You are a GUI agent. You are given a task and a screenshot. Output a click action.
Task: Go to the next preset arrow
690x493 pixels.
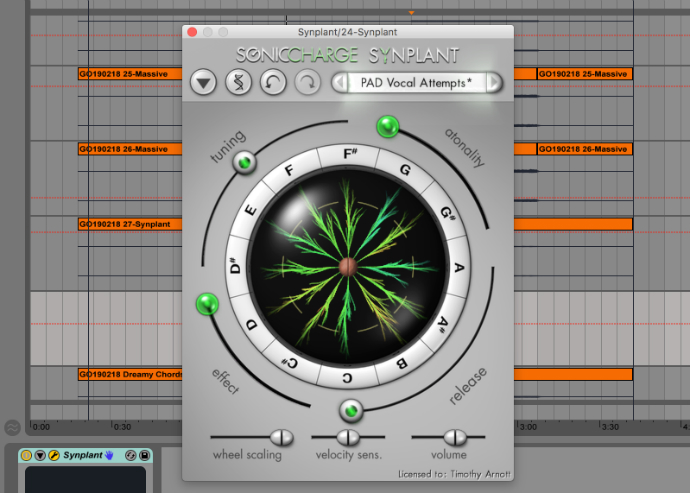(493, 83)
